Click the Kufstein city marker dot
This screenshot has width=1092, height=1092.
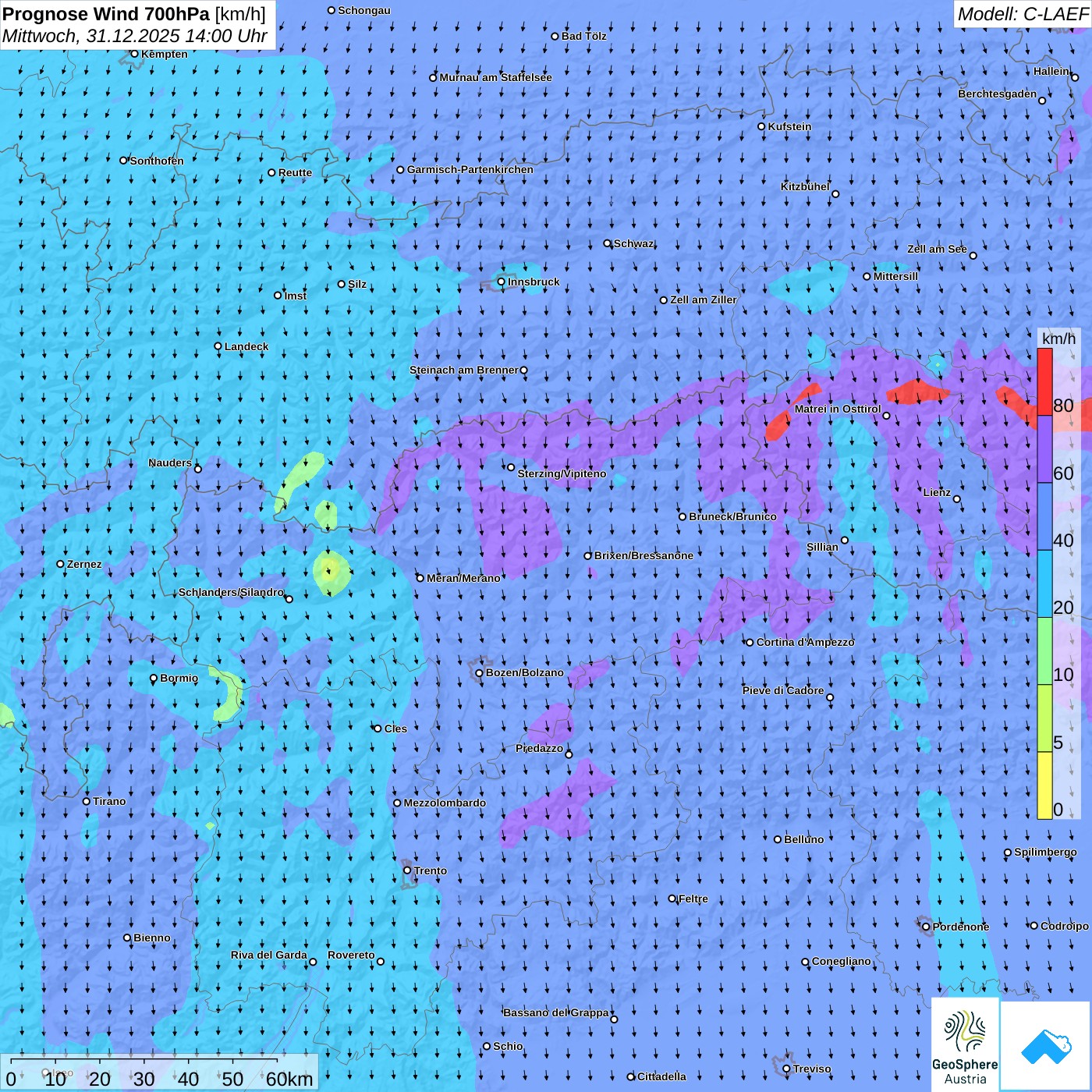pos(762,126)
